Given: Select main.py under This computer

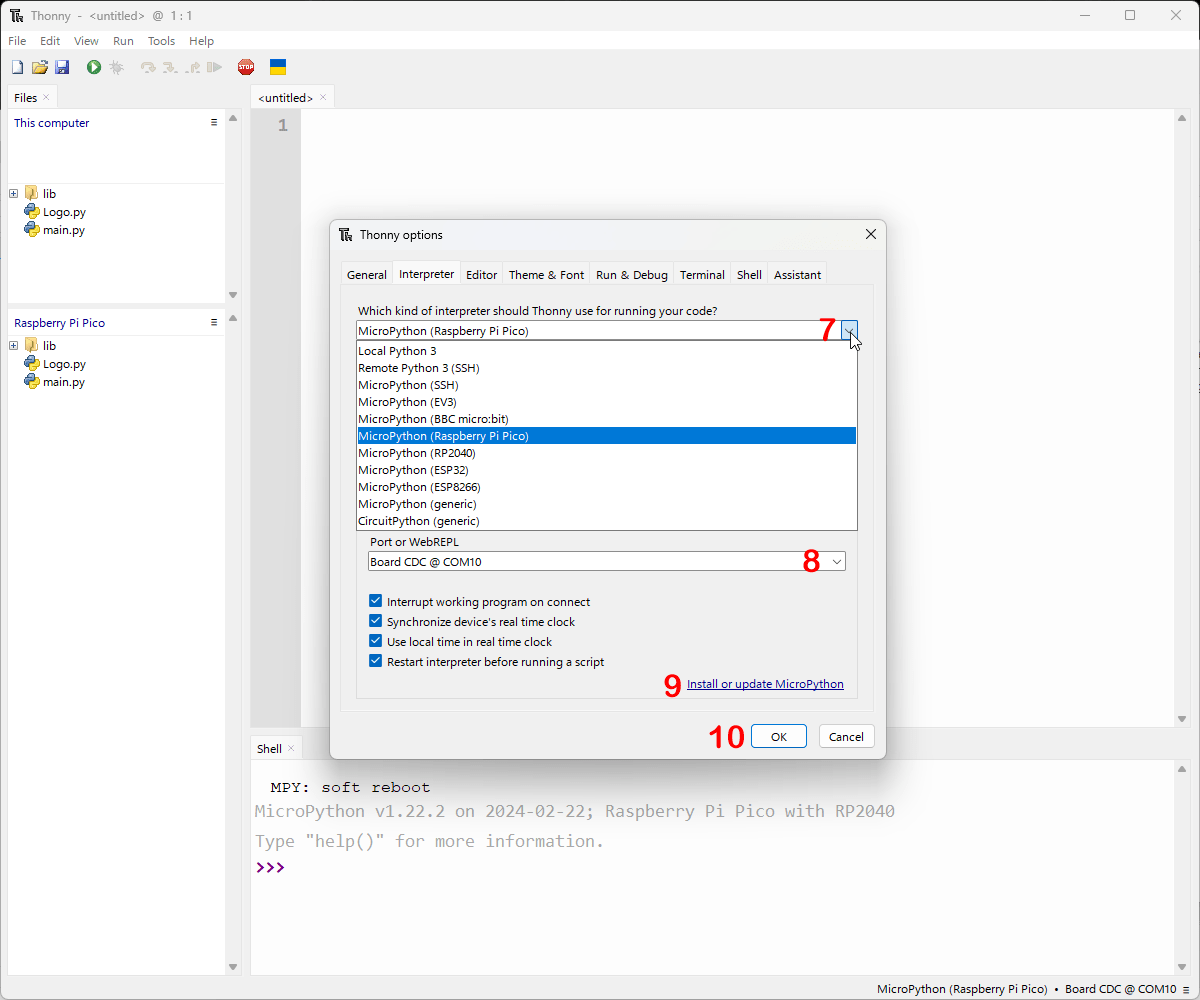Looking at the screenshot, I should (x=61, y=229).
